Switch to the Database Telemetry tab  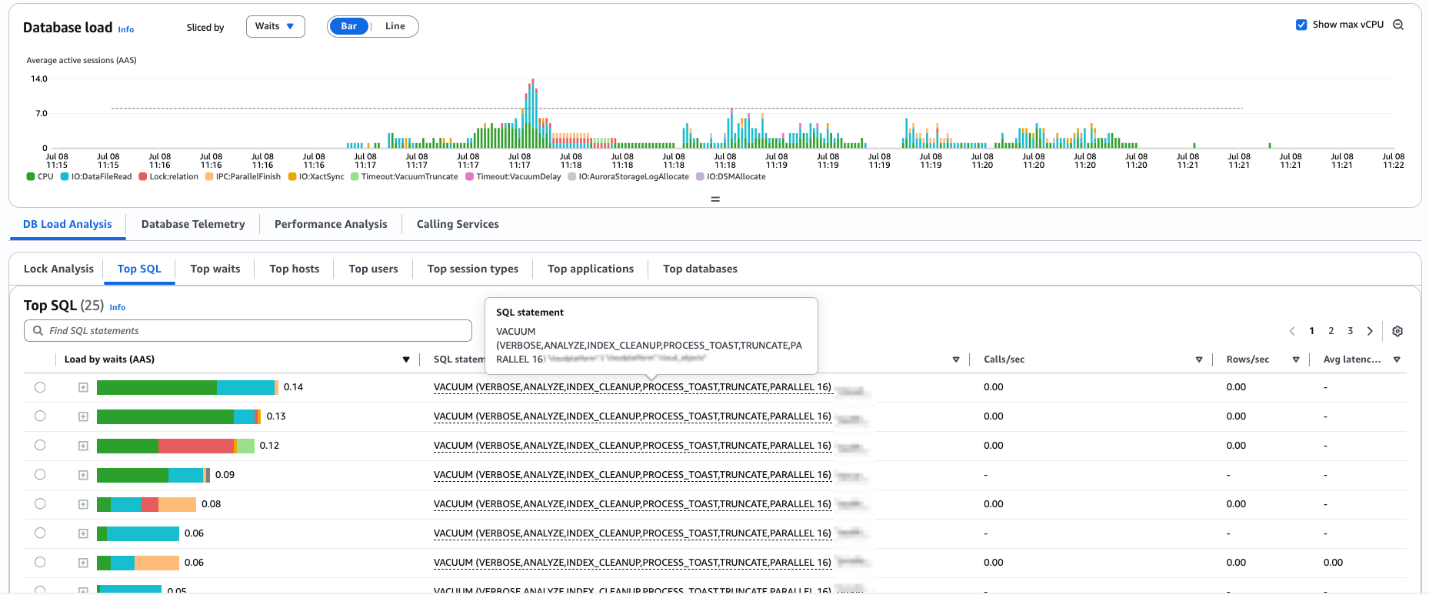193,224
